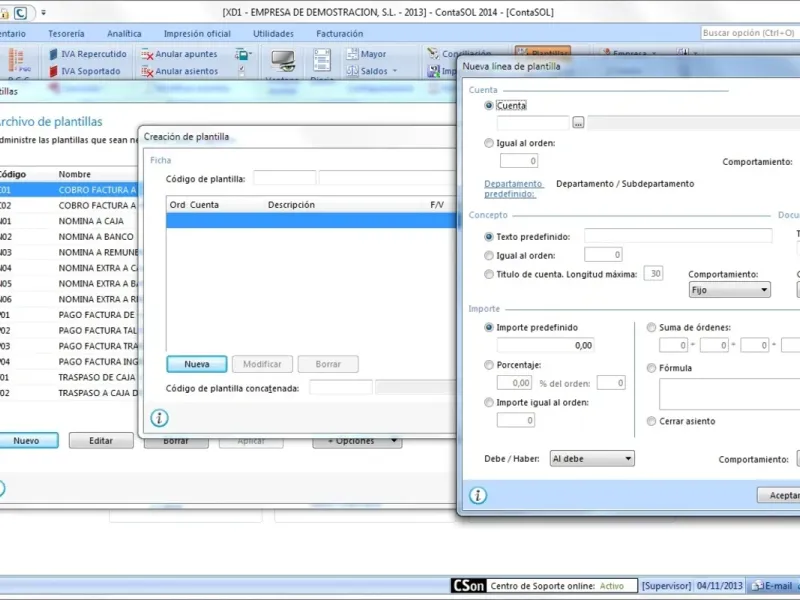This screenshot has width=800, height=600.
Task: Click the Nombre column header
Action: click(x=74, y=174)
